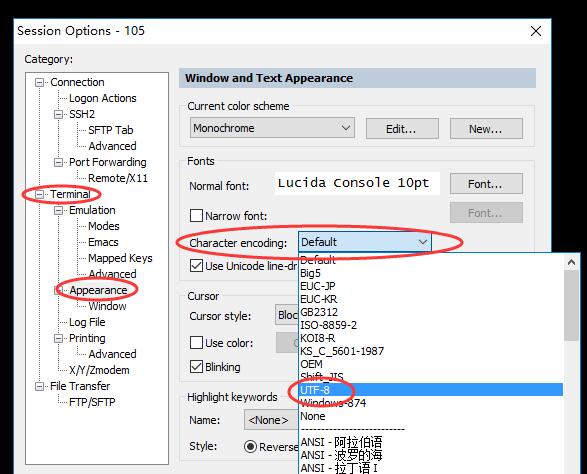
Task: Open the color scheme dropdown
Action: pyautogui.click(x=272, y=128)
